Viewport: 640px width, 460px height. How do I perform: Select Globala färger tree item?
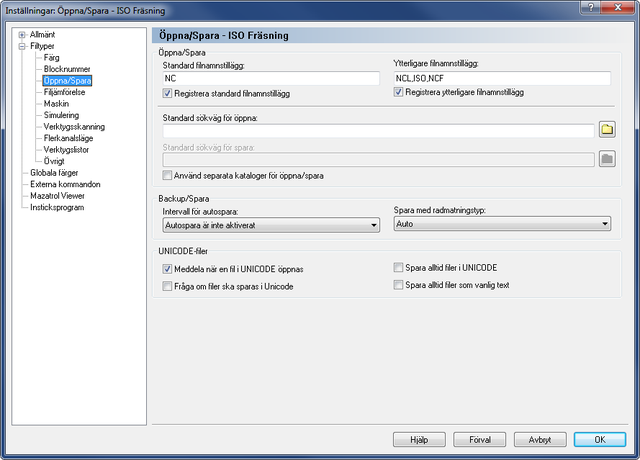point(54,173)
